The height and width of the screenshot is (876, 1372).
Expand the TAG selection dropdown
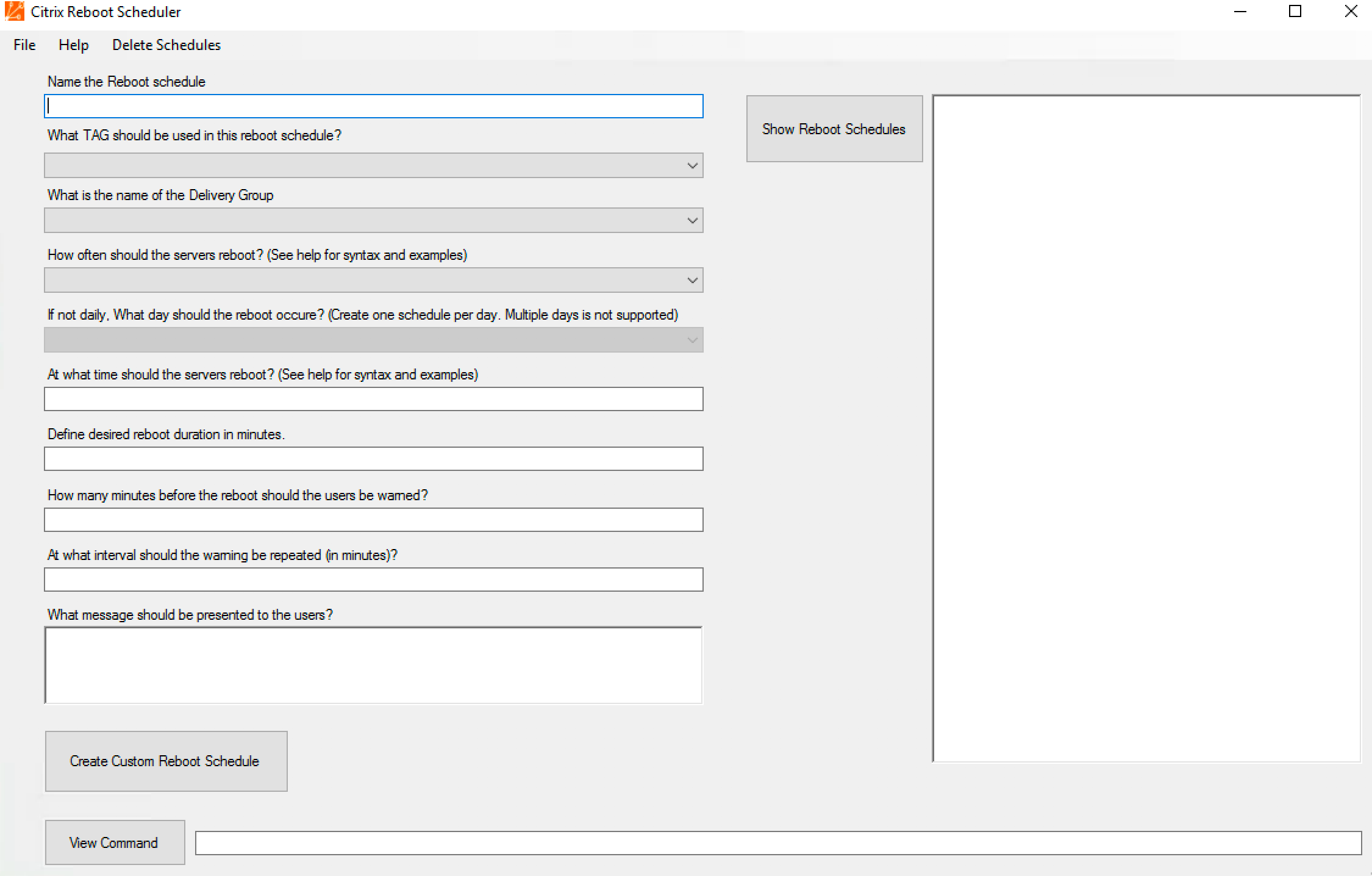(x=692, y=166)
